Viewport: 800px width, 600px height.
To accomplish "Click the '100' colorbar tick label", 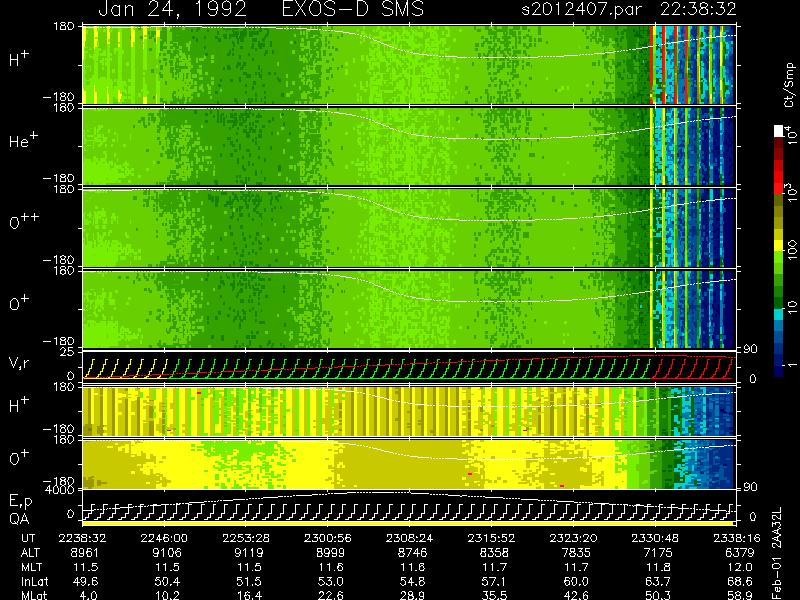I will coord(791,250).
